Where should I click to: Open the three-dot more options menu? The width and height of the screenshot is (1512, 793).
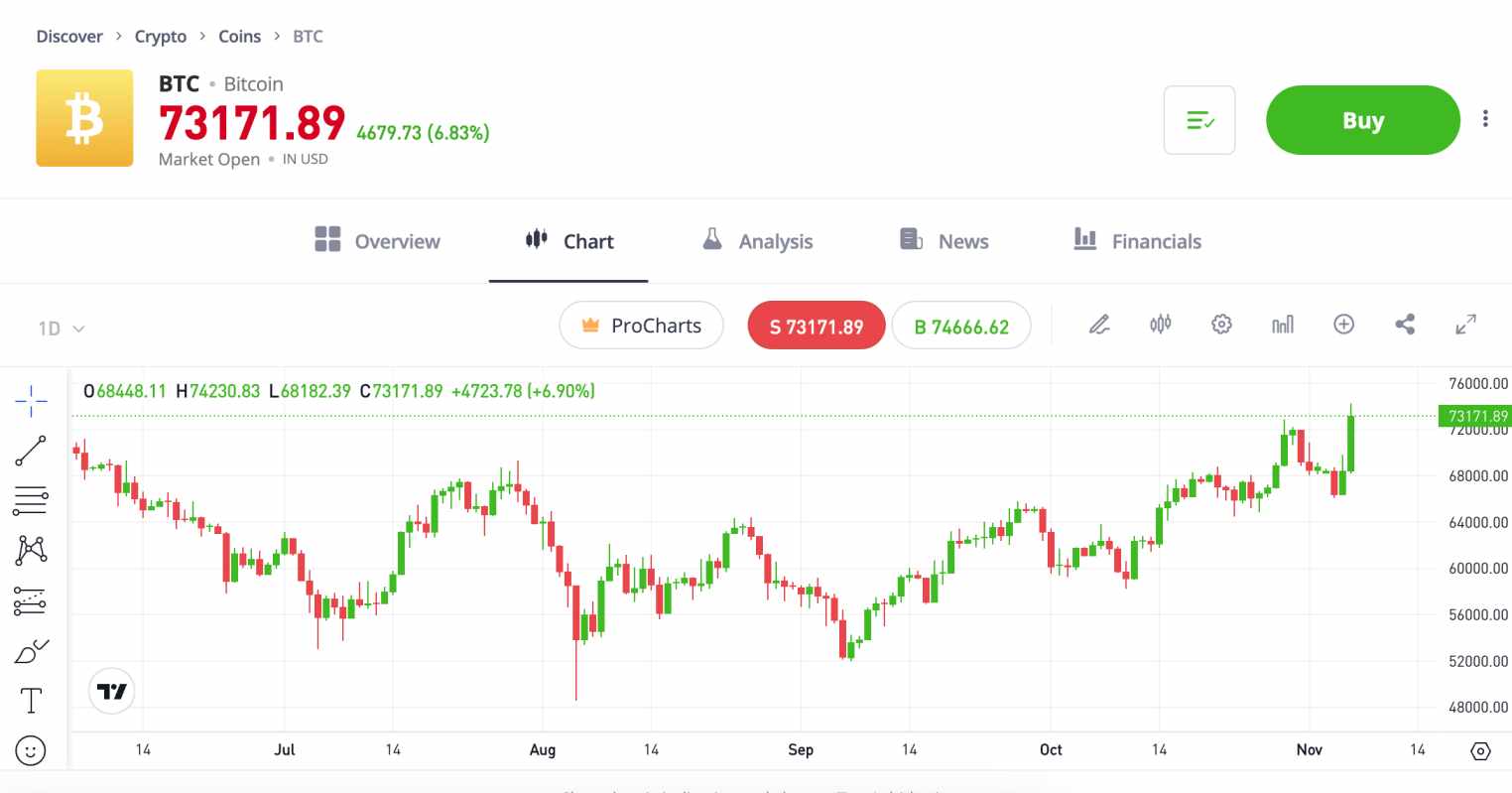tap(1485, 119)
